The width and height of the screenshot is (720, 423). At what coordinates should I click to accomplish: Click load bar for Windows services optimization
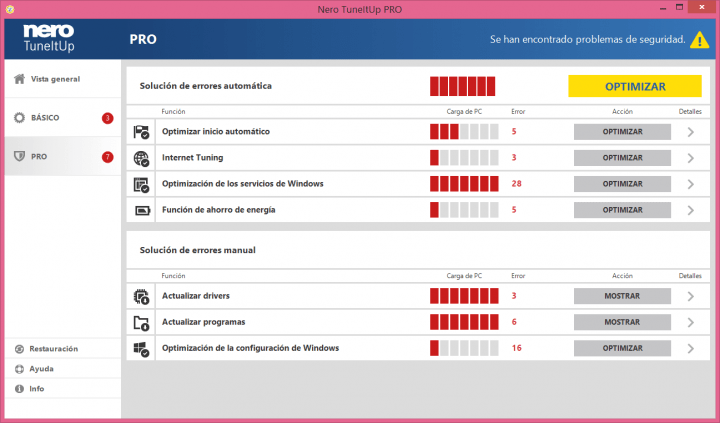tap(464, 184)
